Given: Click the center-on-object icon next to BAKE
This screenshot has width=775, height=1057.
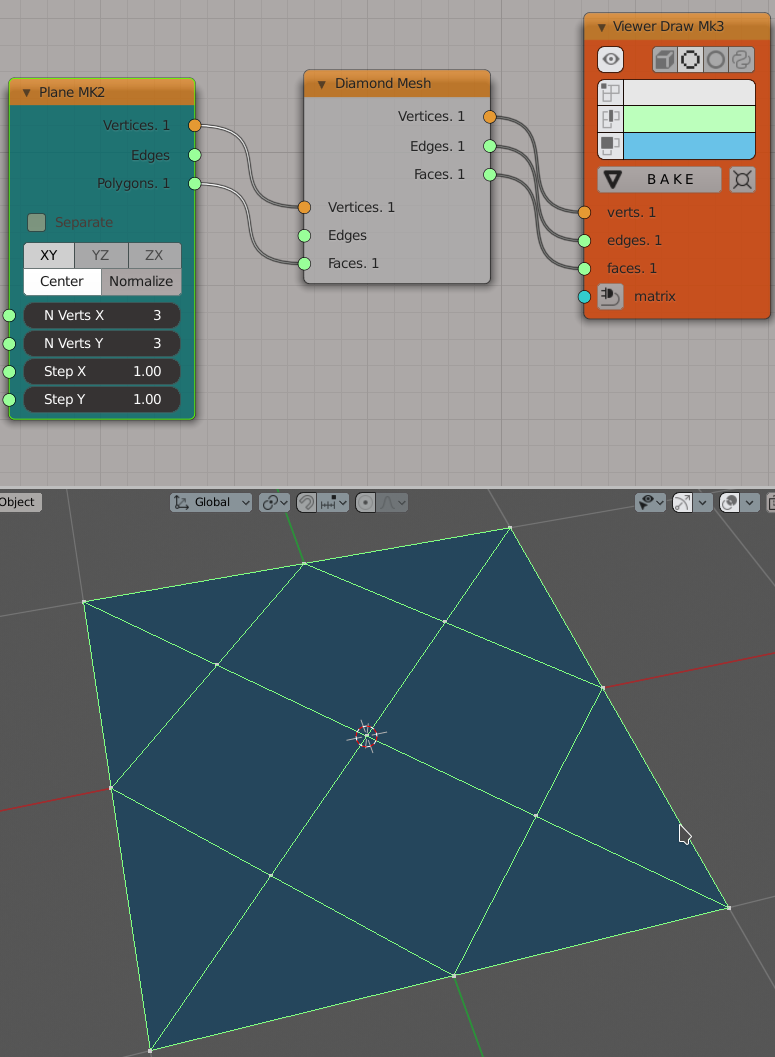Looking at the screenshot, I should tap(742, 180).
